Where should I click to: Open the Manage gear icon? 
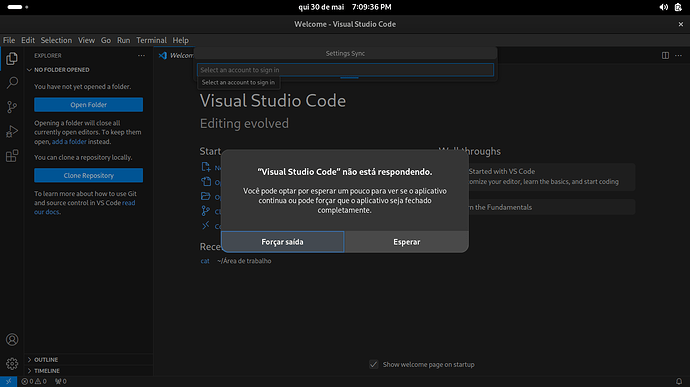12,364
